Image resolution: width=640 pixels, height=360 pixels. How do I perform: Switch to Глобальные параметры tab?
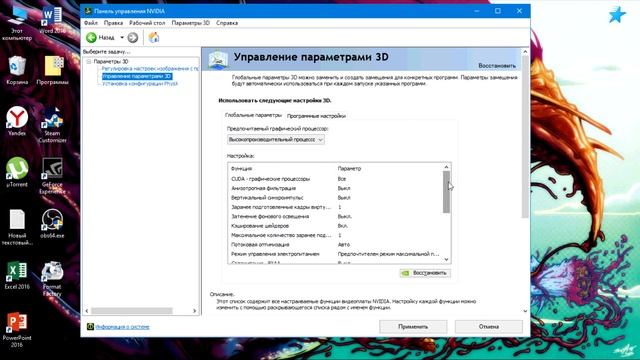(253, 115)
